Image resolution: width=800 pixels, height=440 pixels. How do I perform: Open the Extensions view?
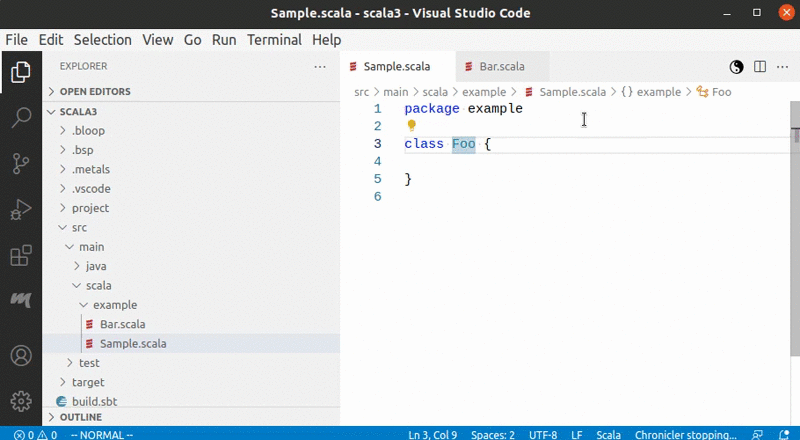click(x=21, y=255)
